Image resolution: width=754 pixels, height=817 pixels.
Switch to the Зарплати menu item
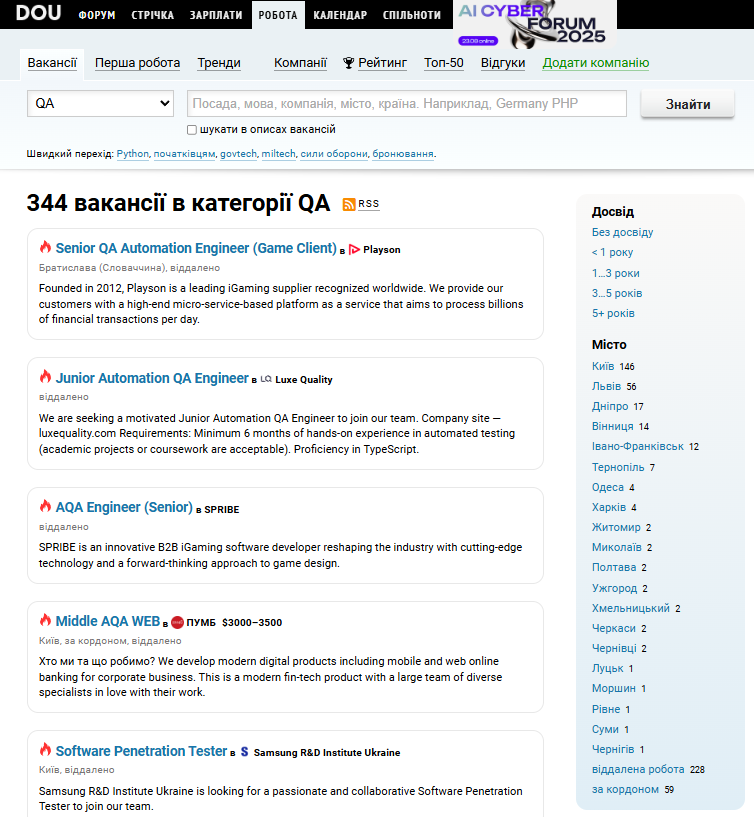pos(216,15)
